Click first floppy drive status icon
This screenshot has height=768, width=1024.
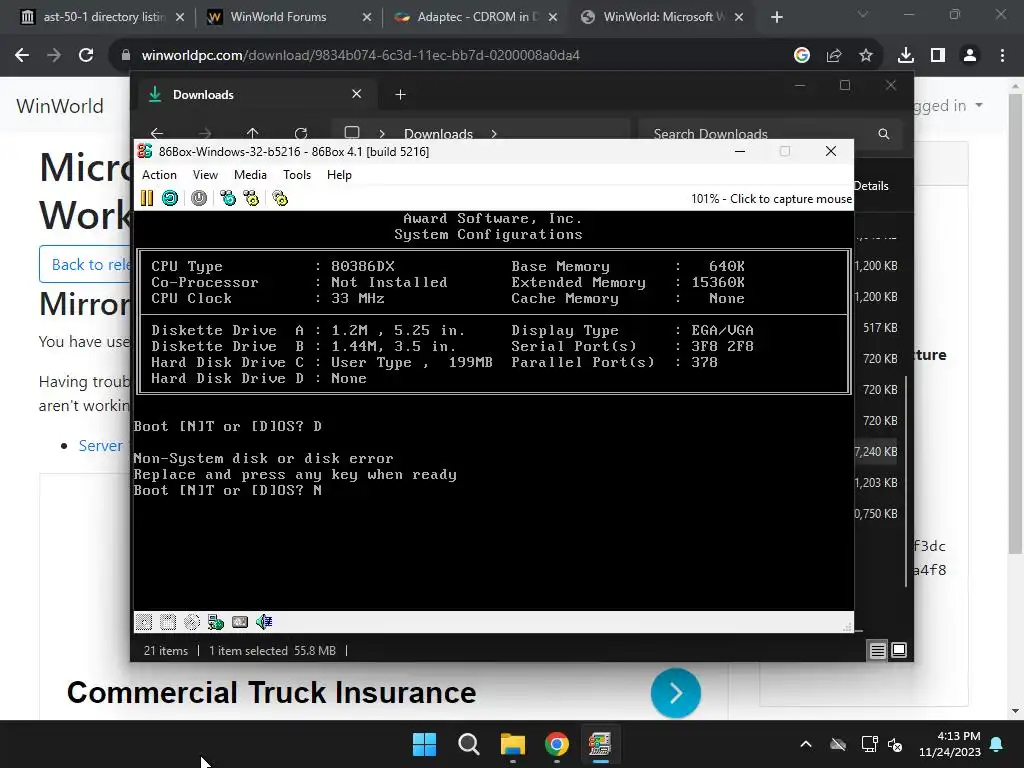pos(144,622)
